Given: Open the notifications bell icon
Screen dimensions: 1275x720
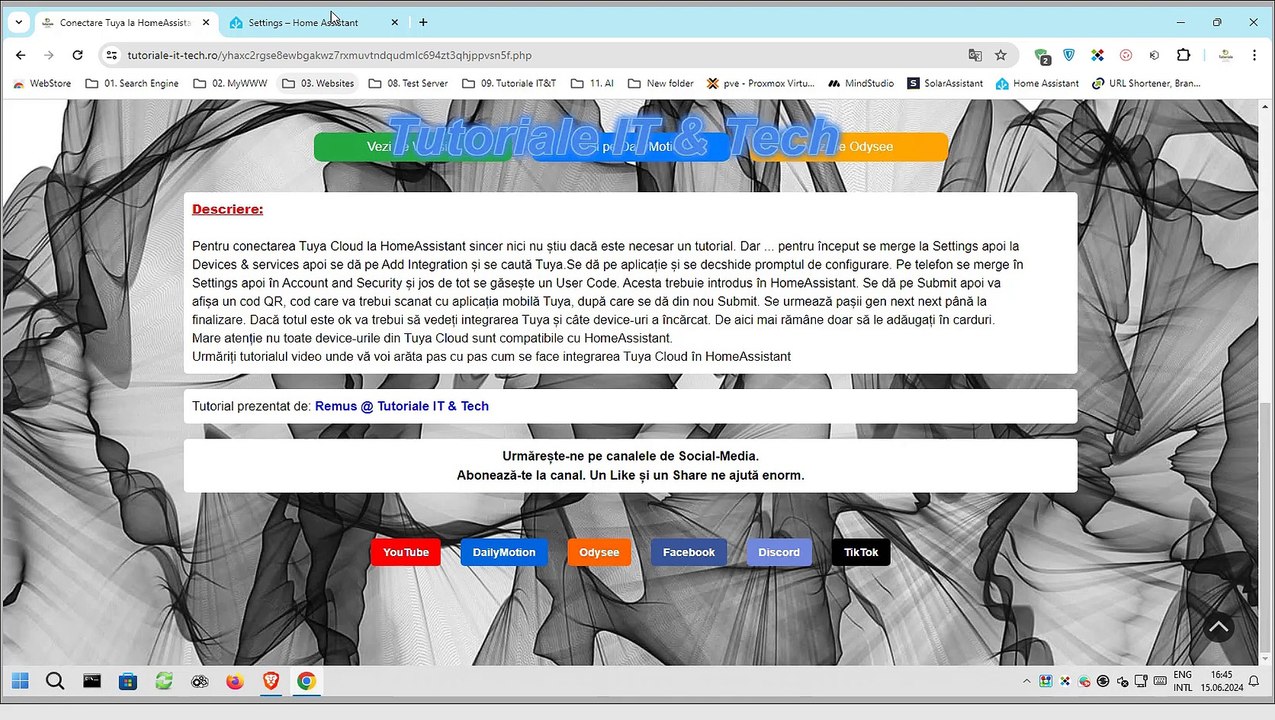Looking at the screenshot, I should [1253, 681].
